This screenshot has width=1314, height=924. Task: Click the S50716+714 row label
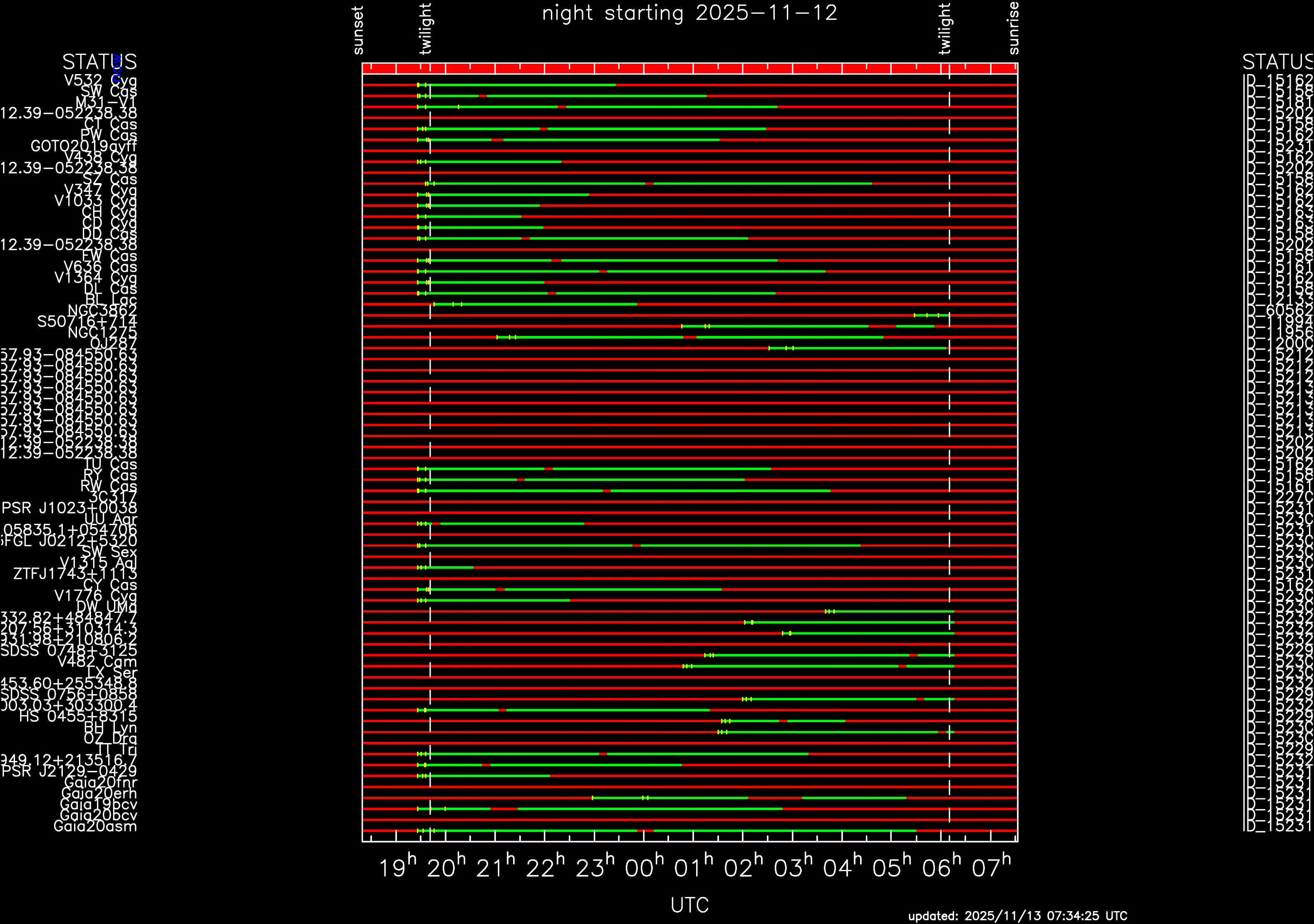[87, 322]
